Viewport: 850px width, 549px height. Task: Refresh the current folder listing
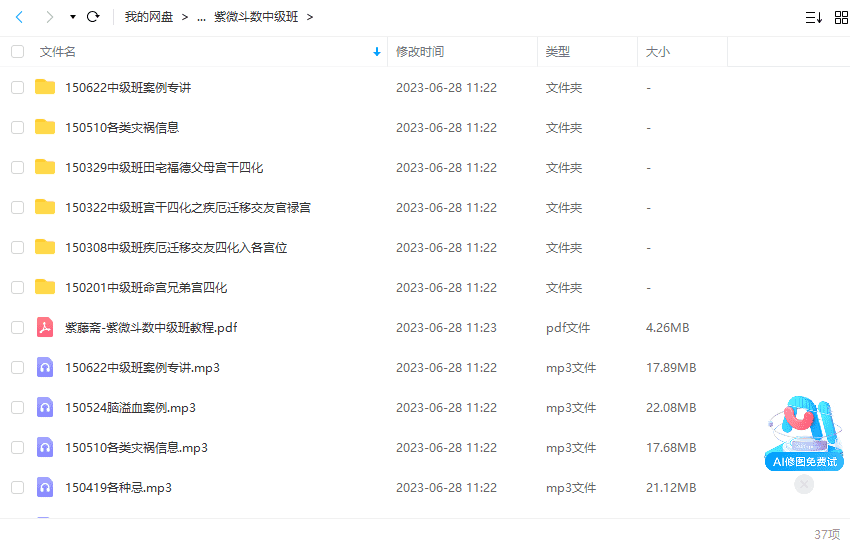[x=93, y=17]
